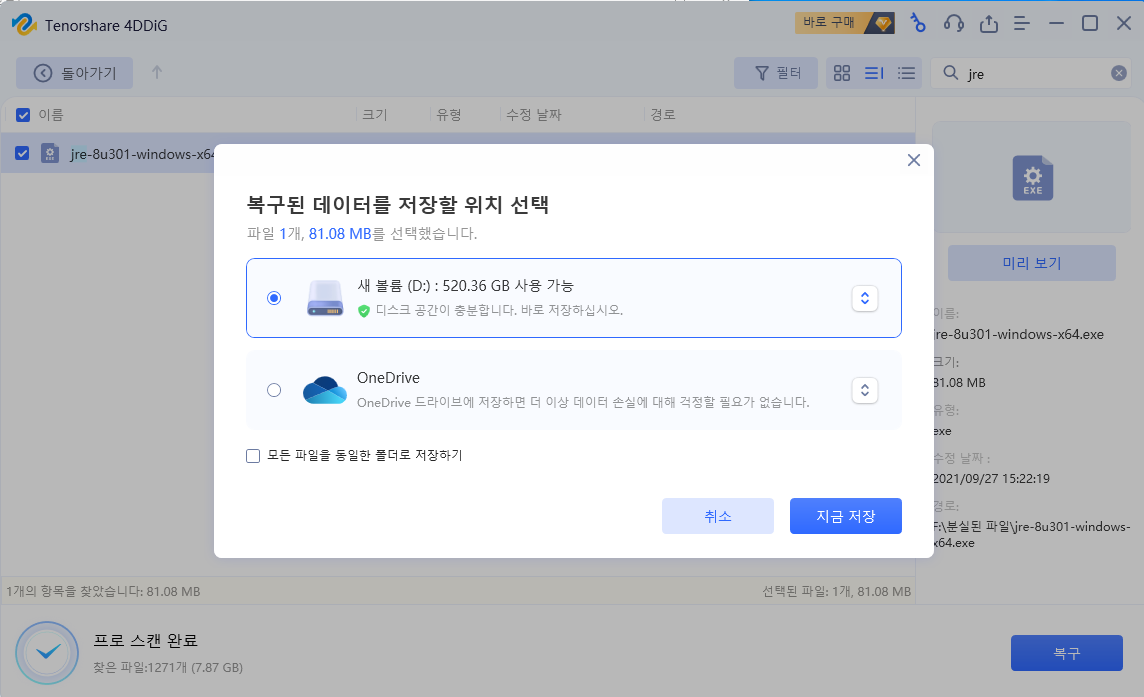
Task: Click the D: drive disk icon
Action: 325,298
